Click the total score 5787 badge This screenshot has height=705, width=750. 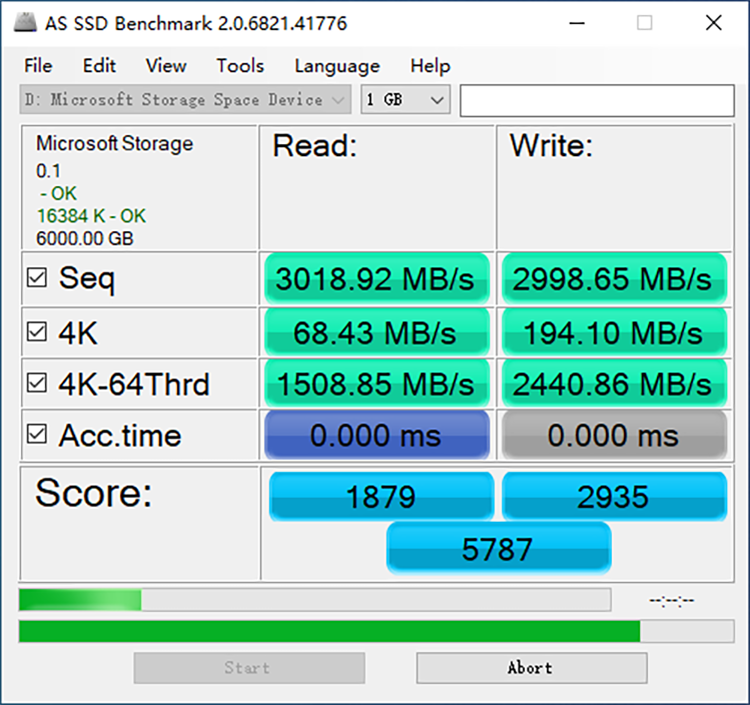click(x=498, y=549)
